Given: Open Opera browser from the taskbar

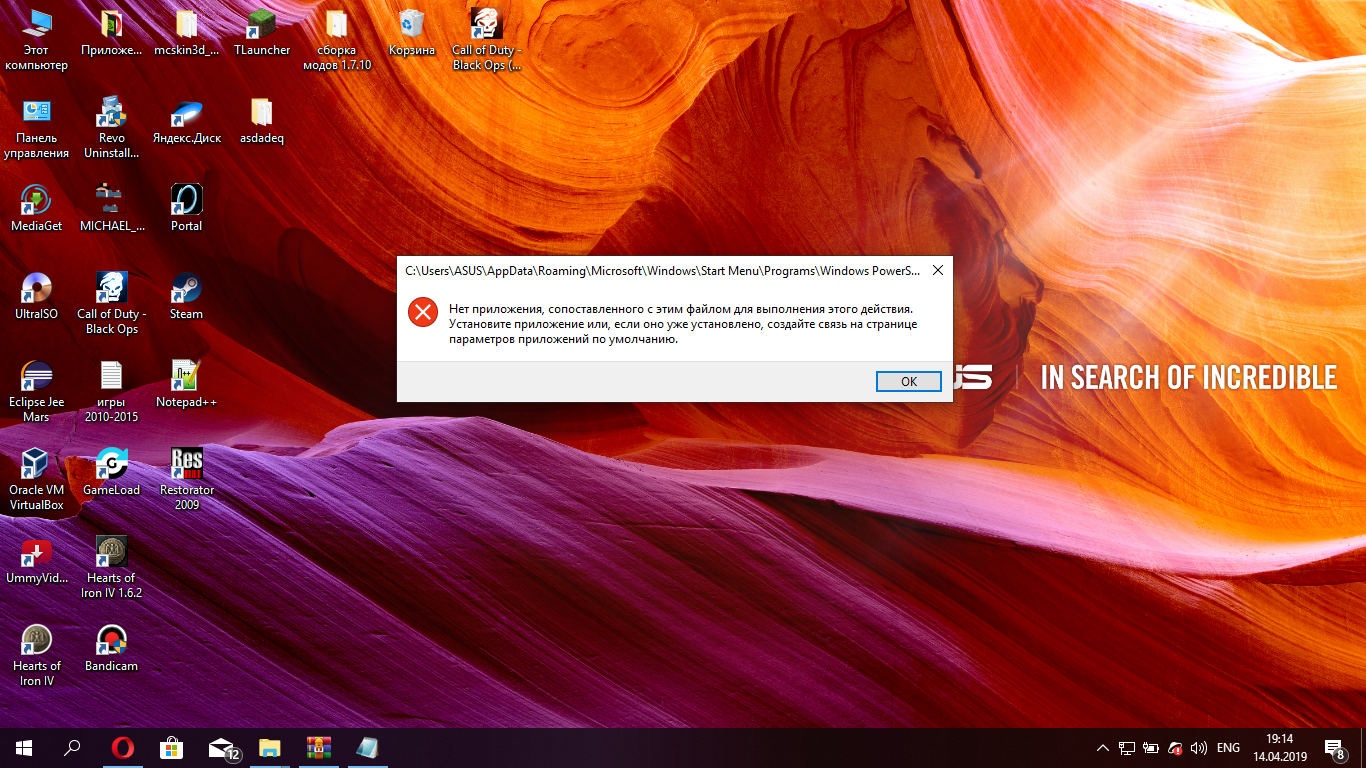Looking at the screenshot, I should [122, 747].
